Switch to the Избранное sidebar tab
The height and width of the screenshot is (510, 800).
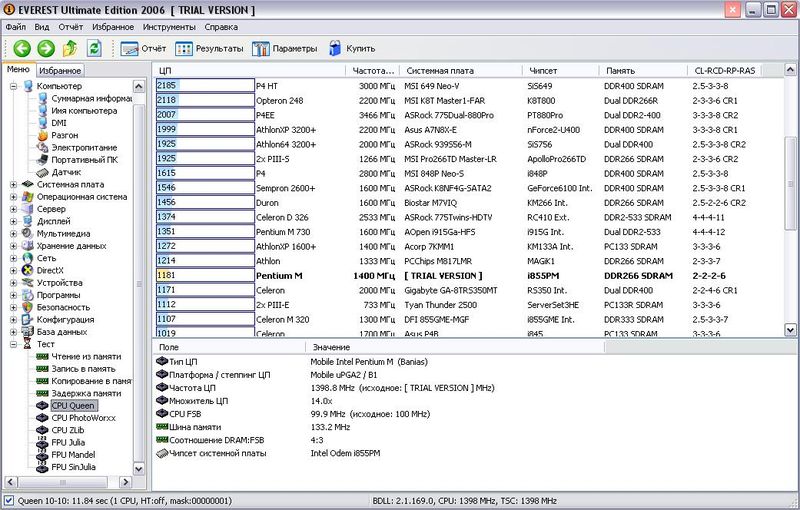click(60, 70)
